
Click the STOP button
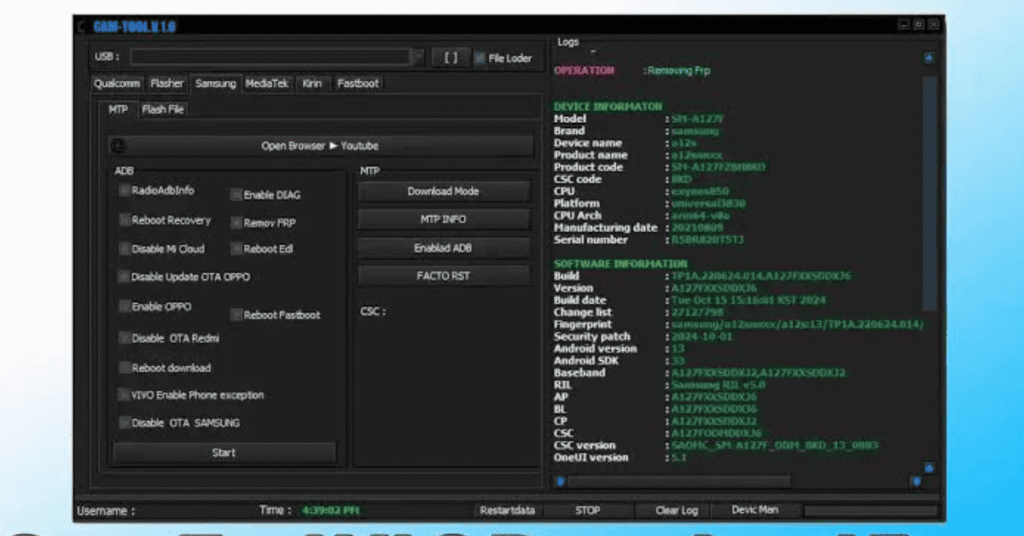coord(588,511)
